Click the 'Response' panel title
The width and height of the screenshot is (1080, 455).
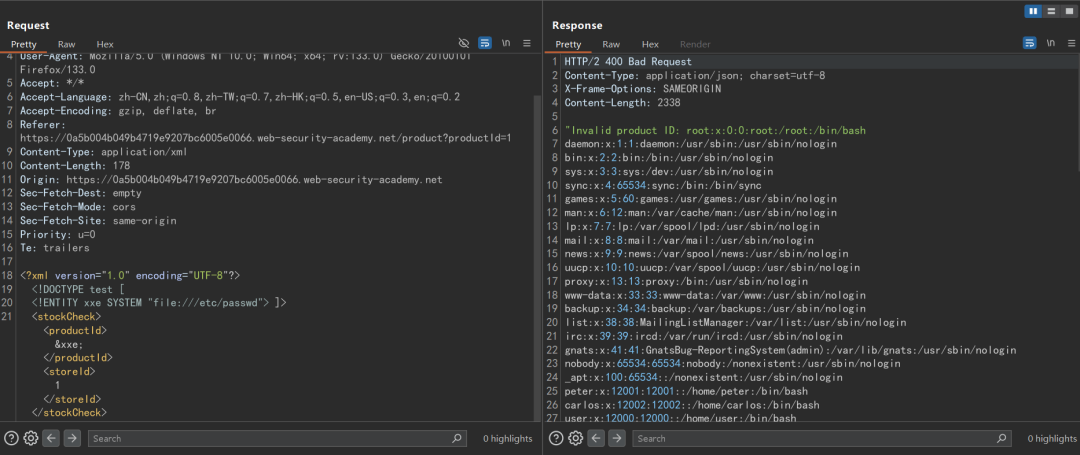pos(577,25)
